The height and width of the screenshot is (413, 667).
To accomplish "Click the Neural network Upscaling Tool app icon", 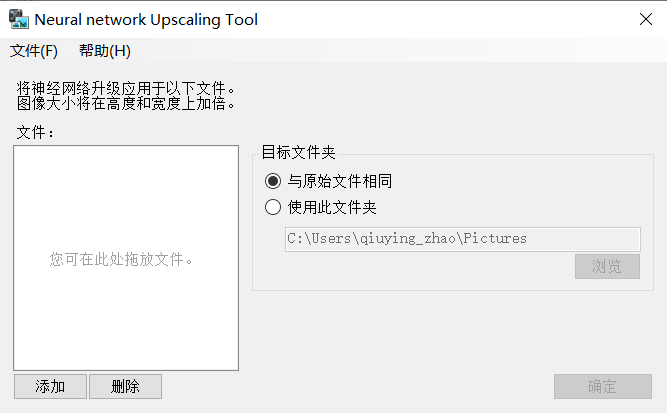I will (x=19, y=19).
